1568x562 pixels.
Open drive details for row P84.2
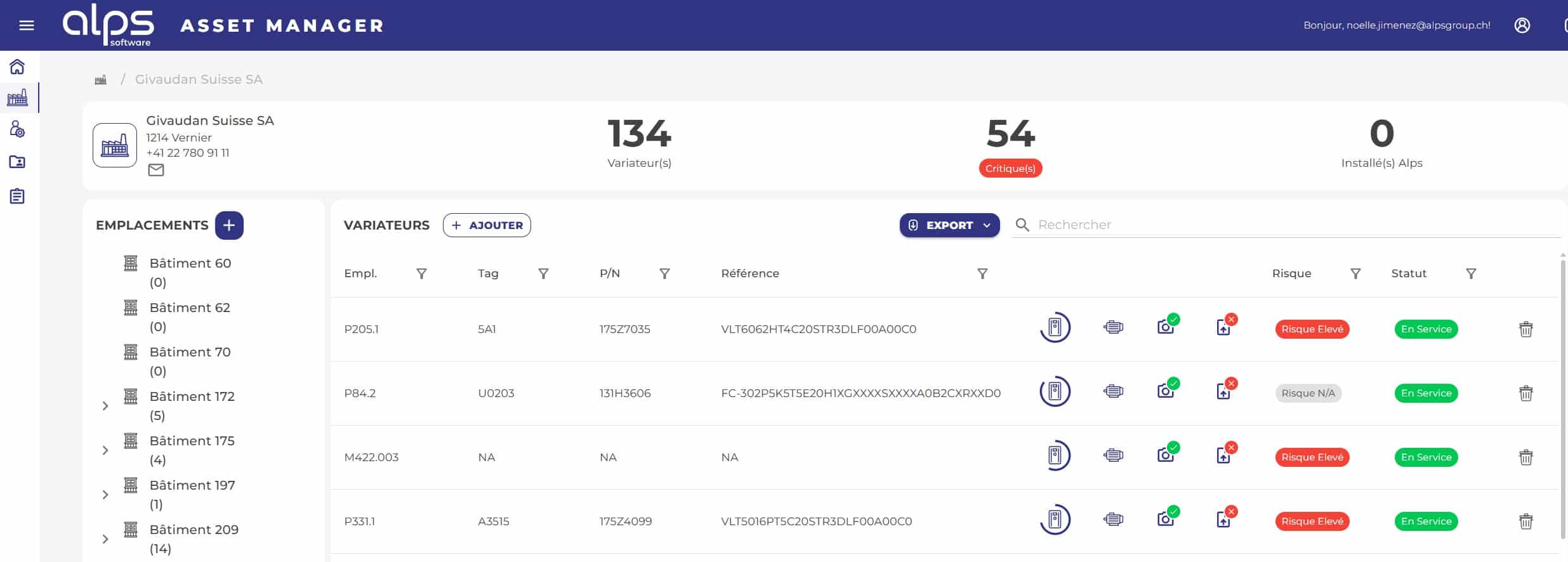click(1055, 391)
